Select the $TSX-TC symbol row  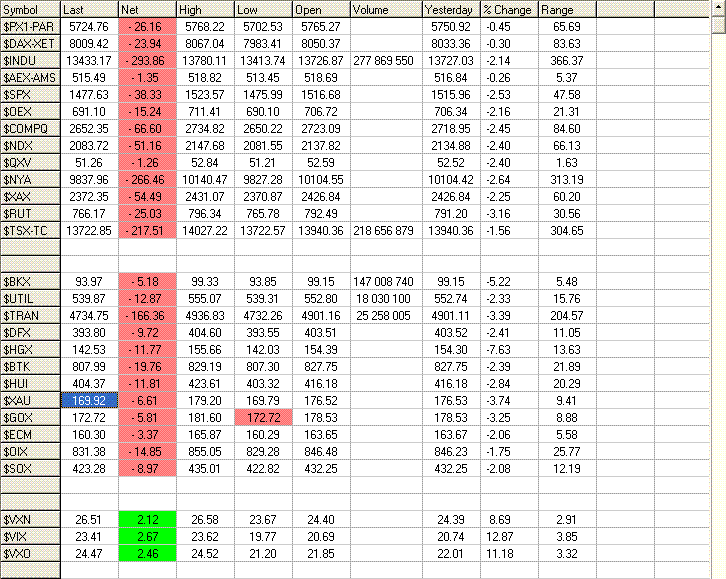(x=30, y=231)
